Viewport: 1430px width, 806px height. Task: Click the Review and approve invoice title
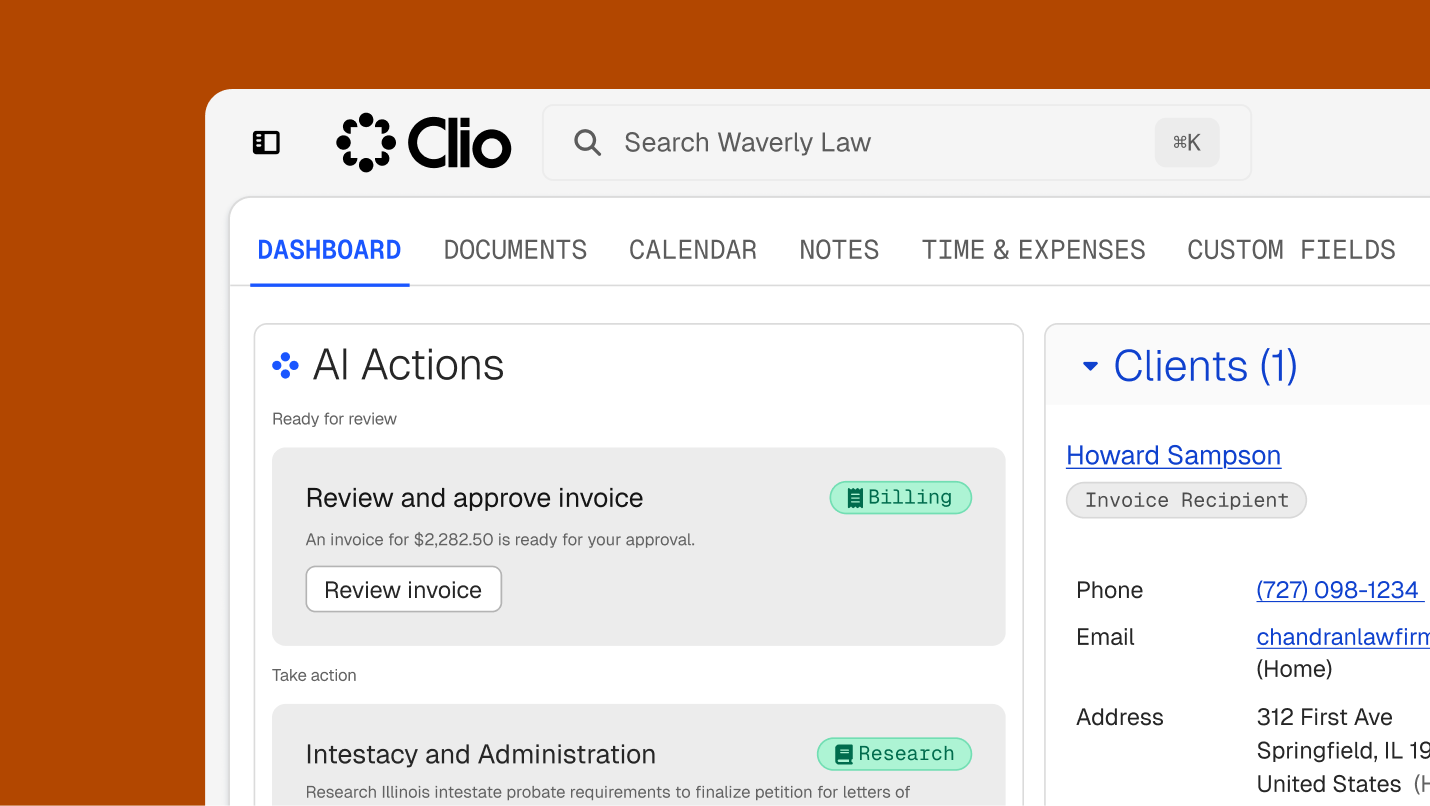(475, 498)
